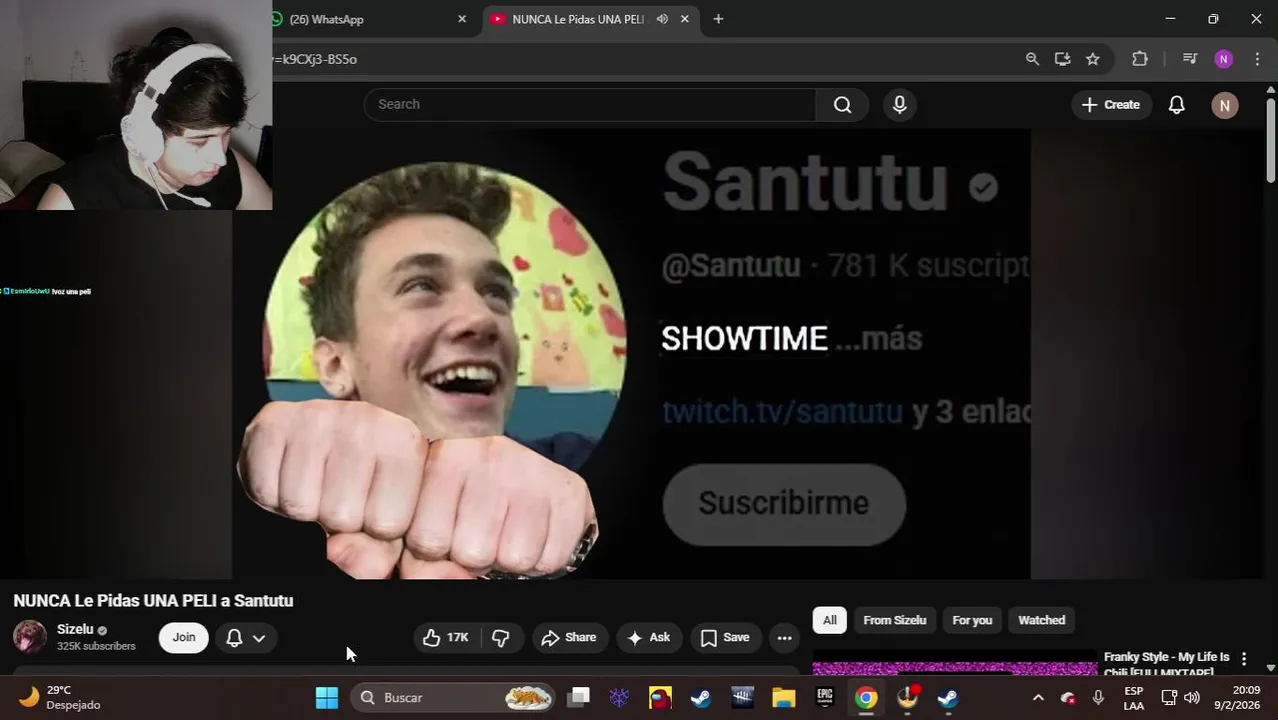Click the Ask button
Viewport: 1278px width, 720px height.
tap(648, 638)
